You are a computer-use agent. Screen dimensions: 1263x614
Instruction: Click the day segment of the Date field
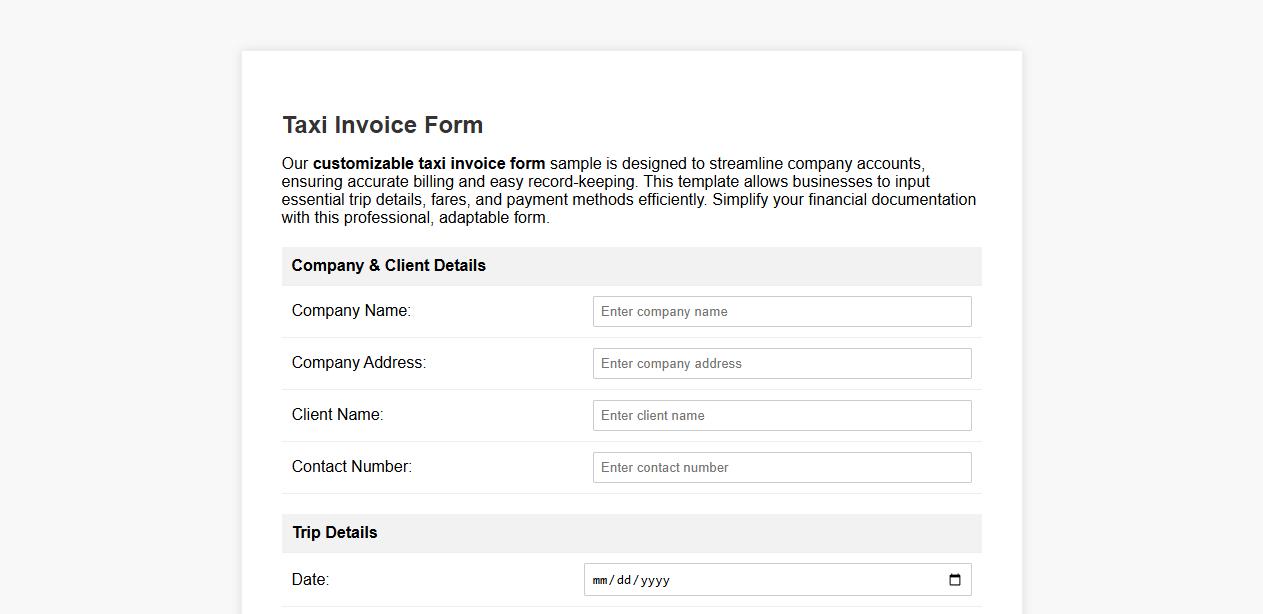(622, 579)
